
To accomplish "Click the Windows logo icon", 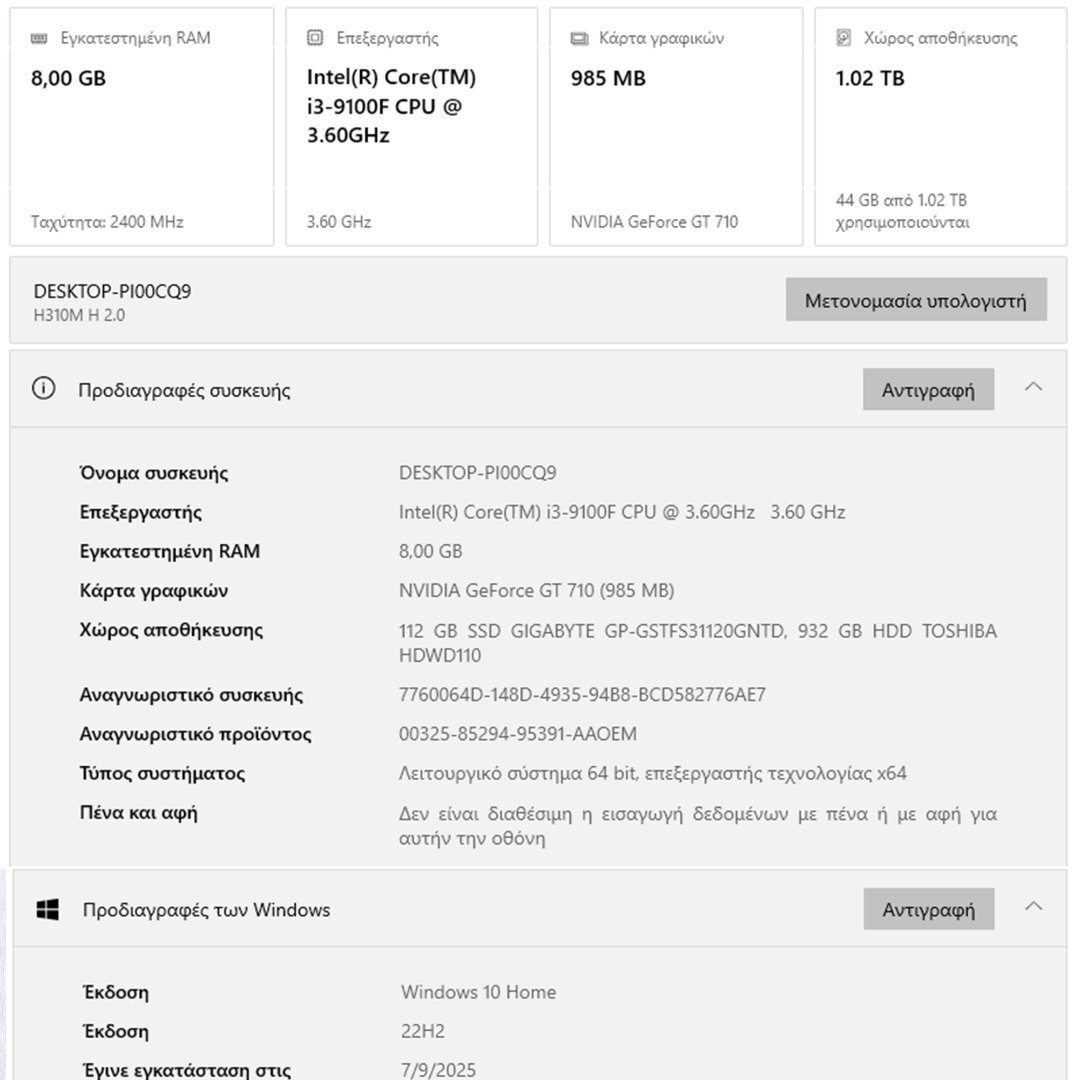I will coord(47,909).
